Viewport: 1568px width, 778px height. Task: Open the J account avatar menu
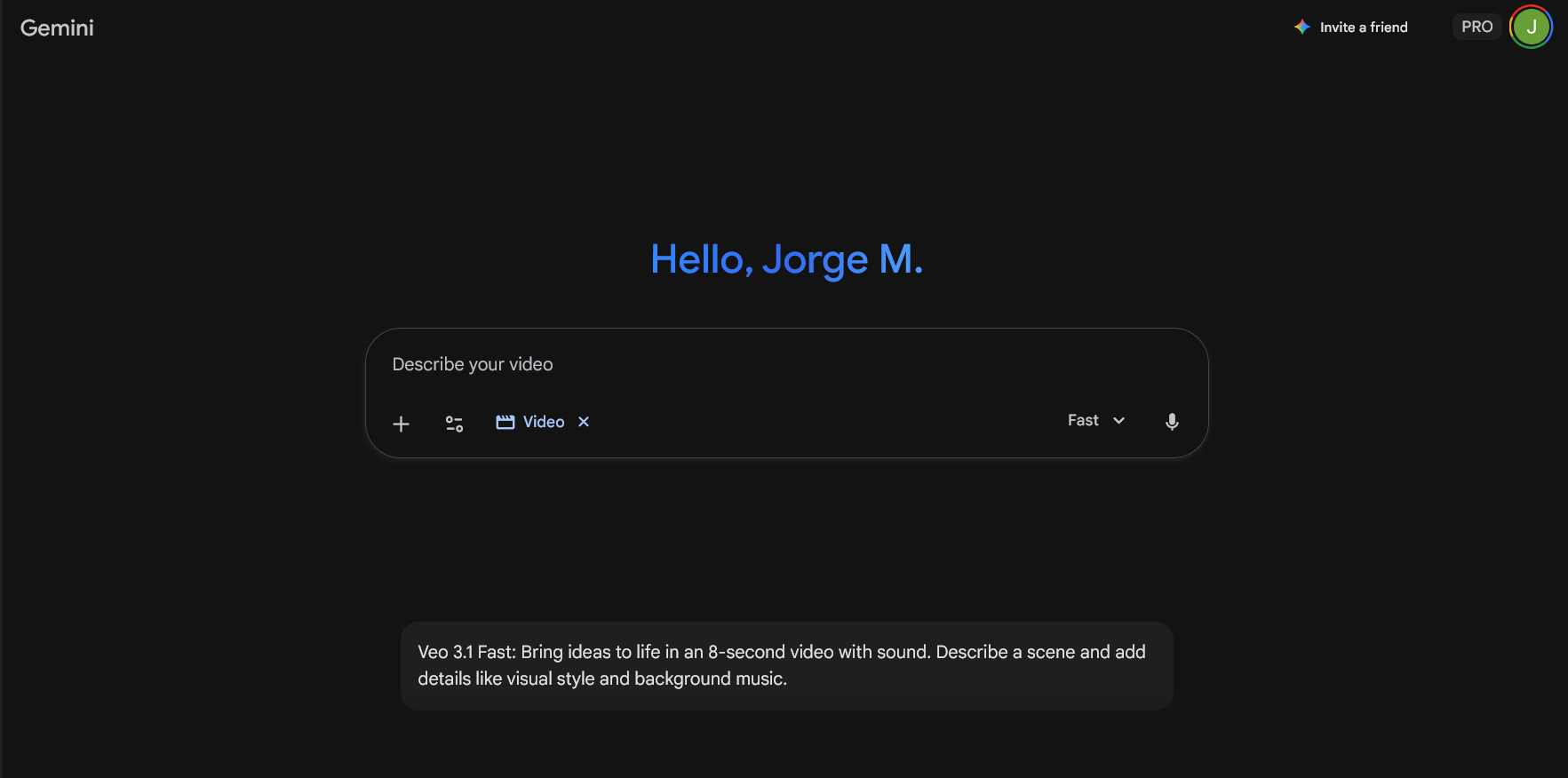click(1531, 27)
